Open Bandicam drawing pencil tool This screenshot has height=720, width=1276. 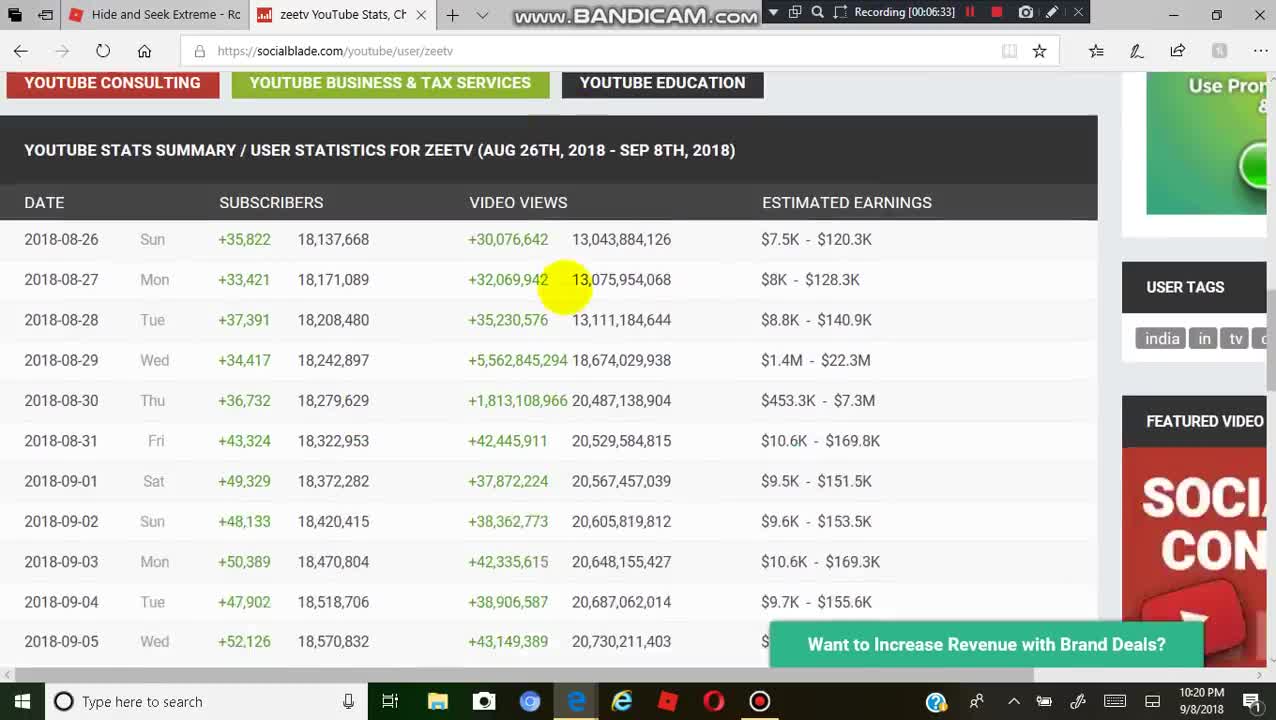click(1052, 12)
